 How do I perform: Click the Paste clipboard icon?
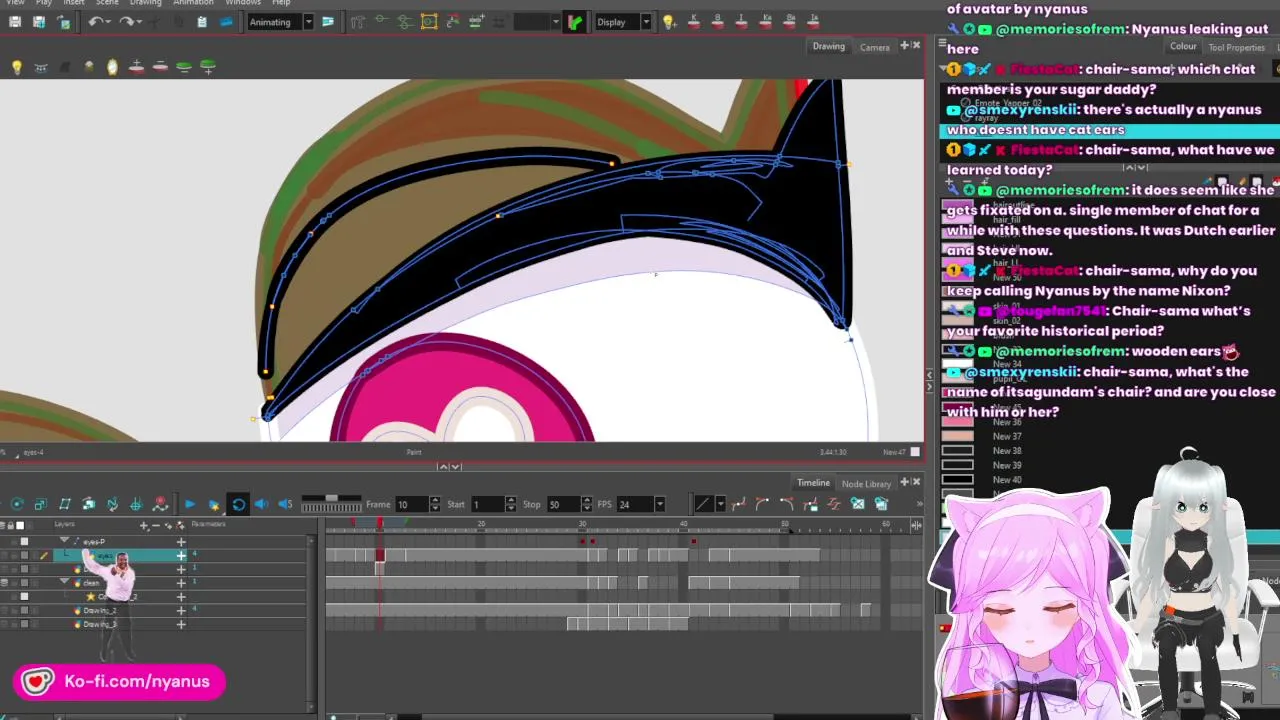pyautogui.click(x=202, y=22)
